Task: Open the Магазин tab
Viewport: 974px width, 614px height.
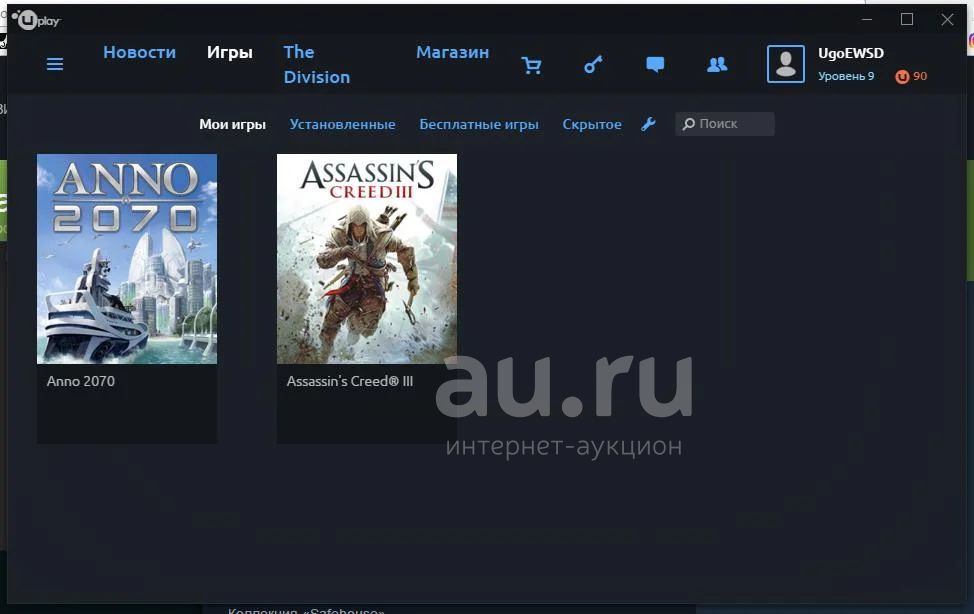Action: [x=452, y=52]
